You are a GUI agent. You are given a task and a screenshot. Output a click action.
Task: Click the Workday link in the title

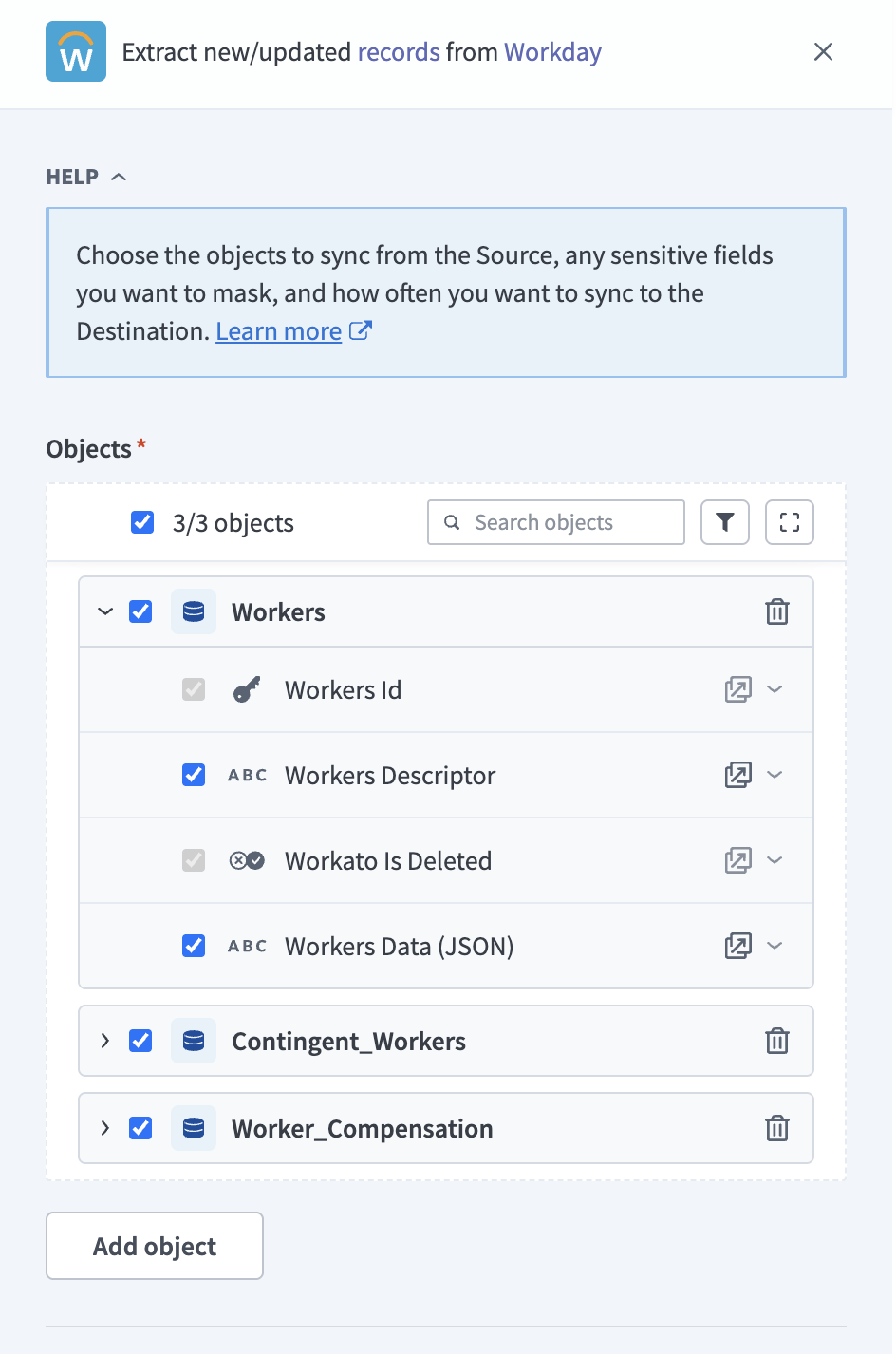point(552,52)
